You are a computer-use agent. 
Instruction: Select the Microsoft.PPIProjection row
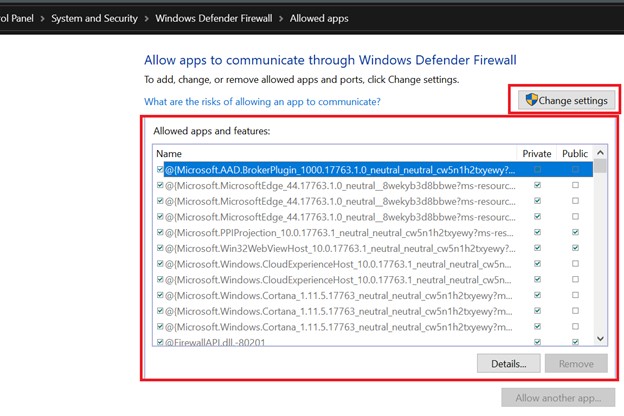pos(373,232)
